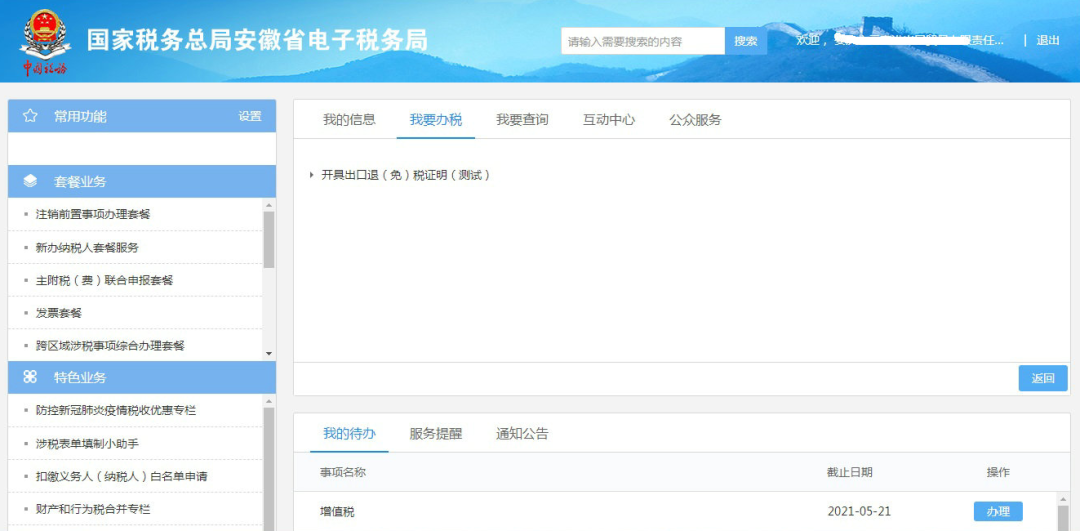Click the clover icon beside 特色业务
The image size is (1080, 531).
pos(30,377)
